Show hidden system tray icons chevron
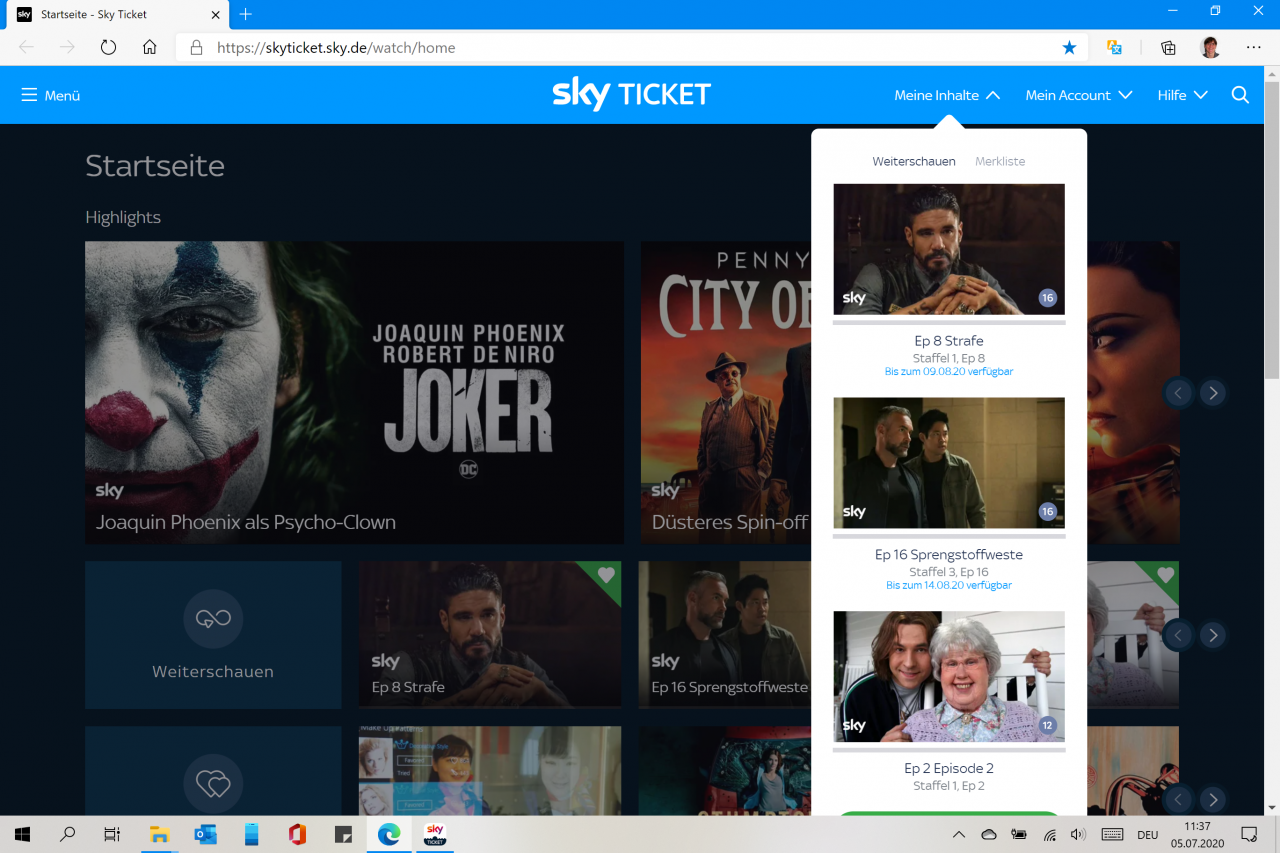The height and width of the screenshot is (853, 1280). click(959, 834)
